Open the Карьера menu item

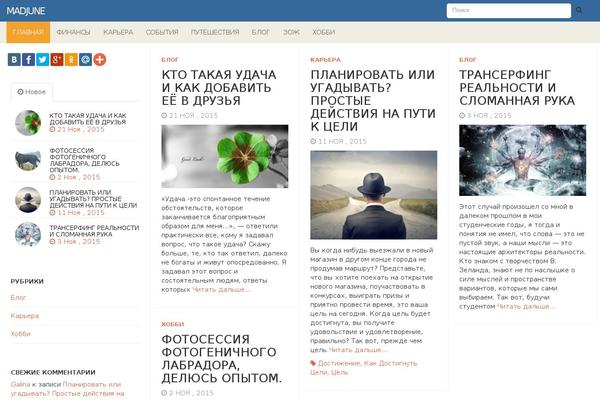pyautogui.click(x=118, y=32)
